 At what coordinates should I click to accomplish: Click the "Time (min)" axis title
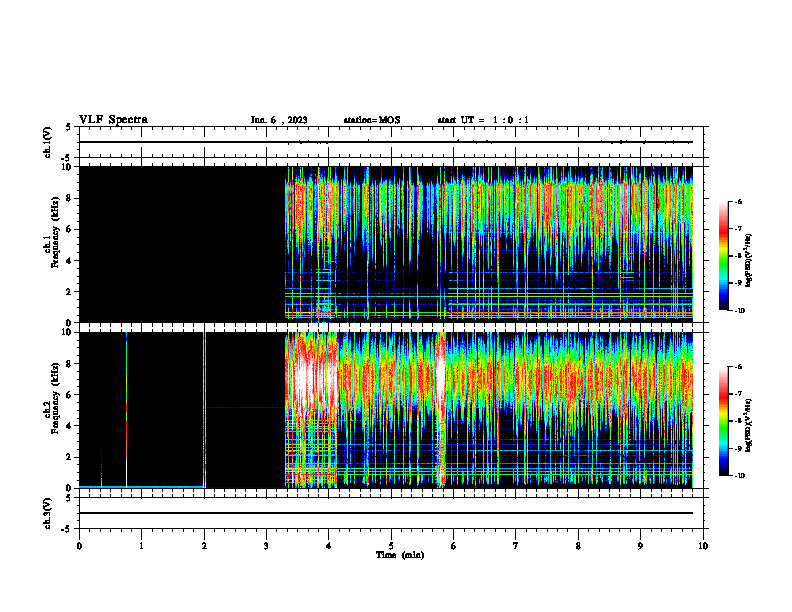pyautogui.click(x=400, y=555)
